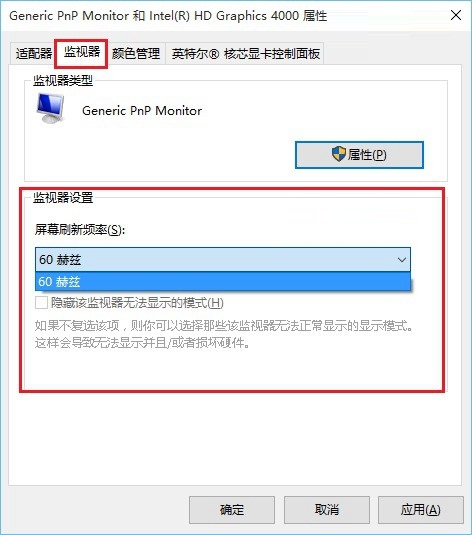Open monitor 属性(P) button
This screenshot has width=472, height=535.
(x=359, y=155)
